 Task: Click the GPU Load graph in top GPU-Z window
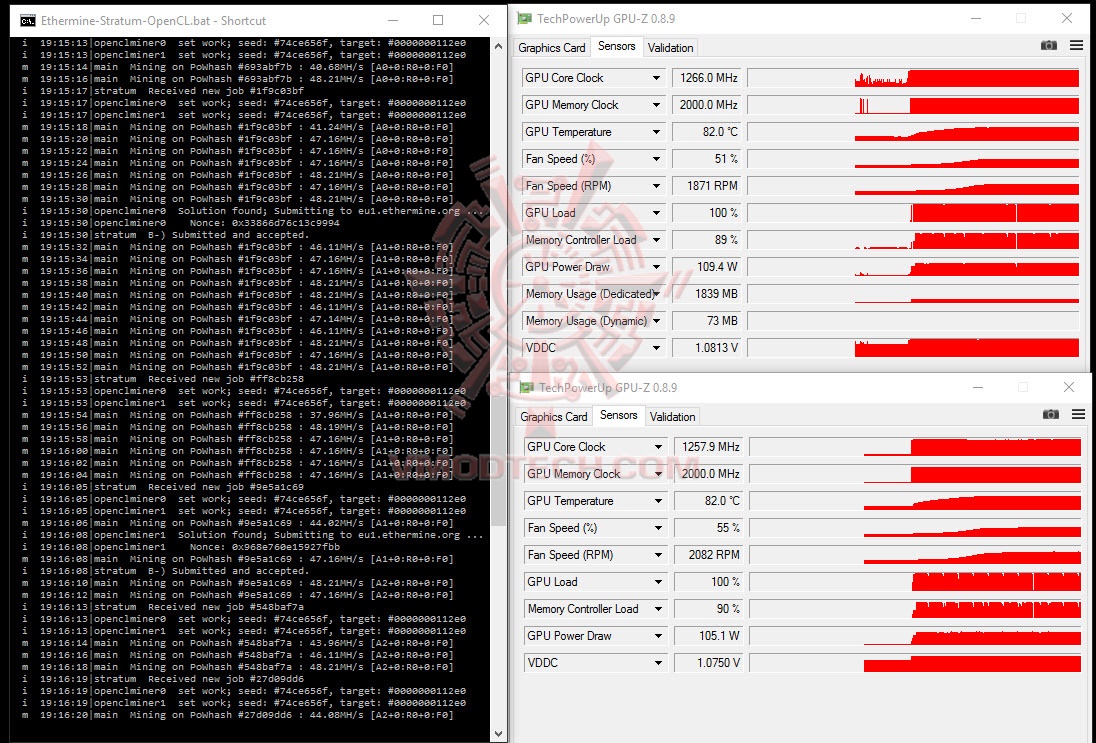(x=914, y=213)
